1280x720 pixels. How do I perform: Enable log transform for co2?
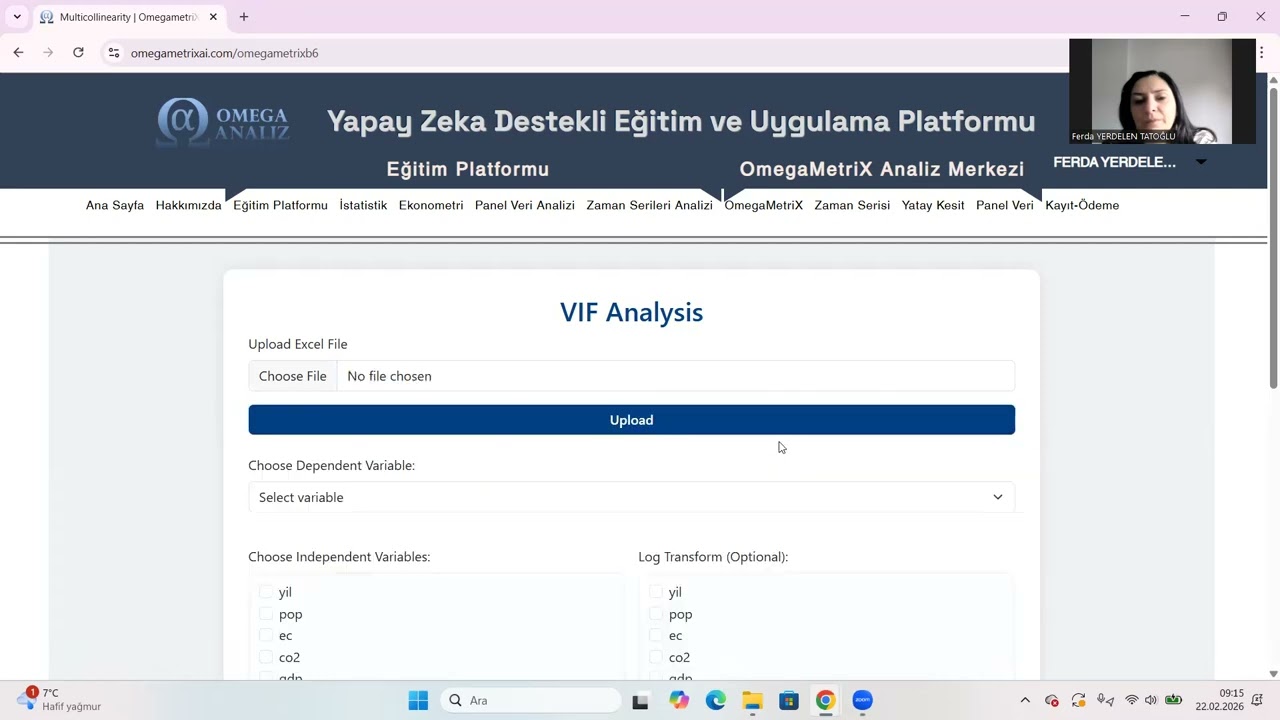(x=655, y=657)
